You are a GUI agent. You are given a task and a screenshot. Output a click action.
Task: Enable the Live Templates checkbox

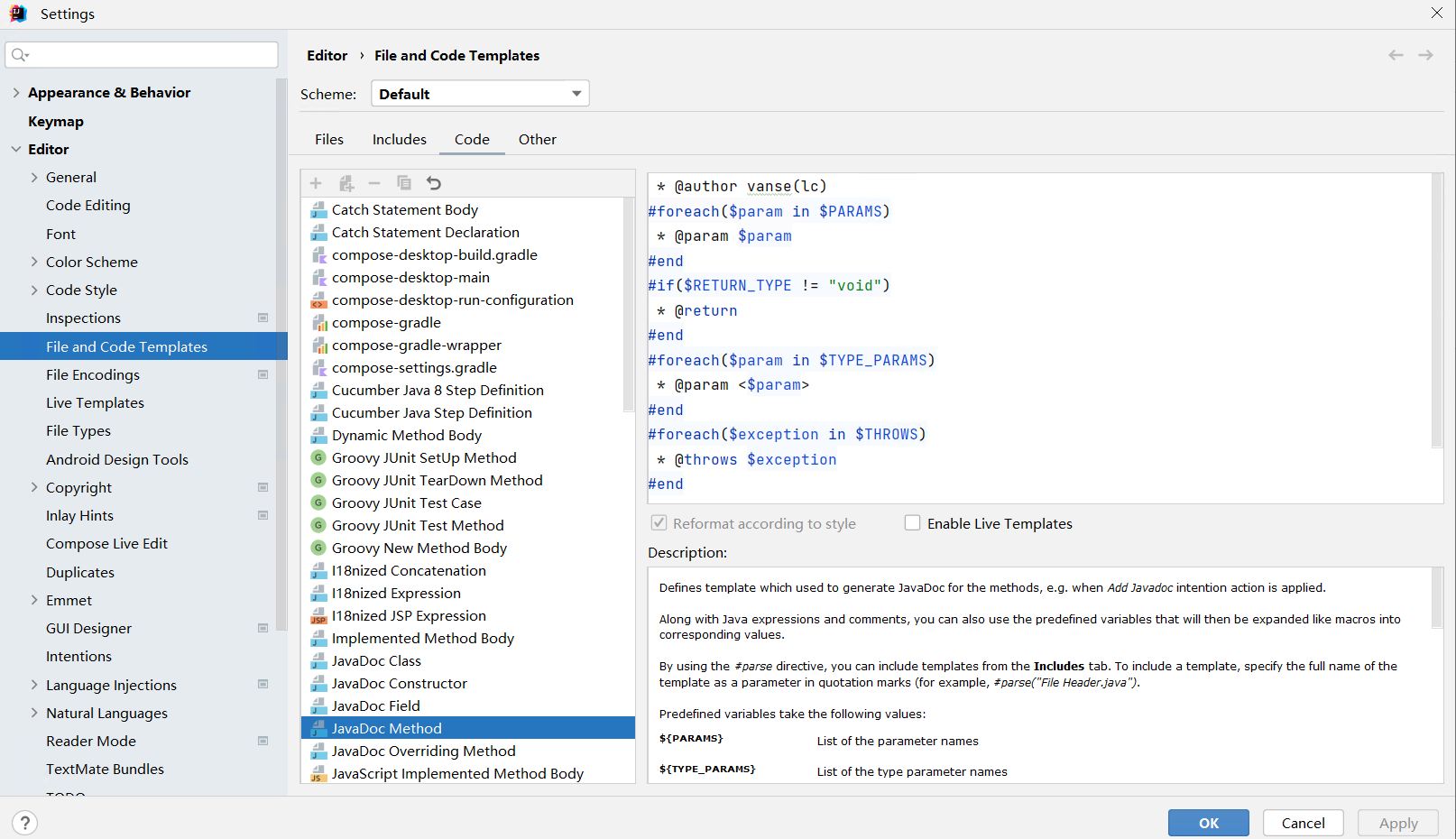912,523
